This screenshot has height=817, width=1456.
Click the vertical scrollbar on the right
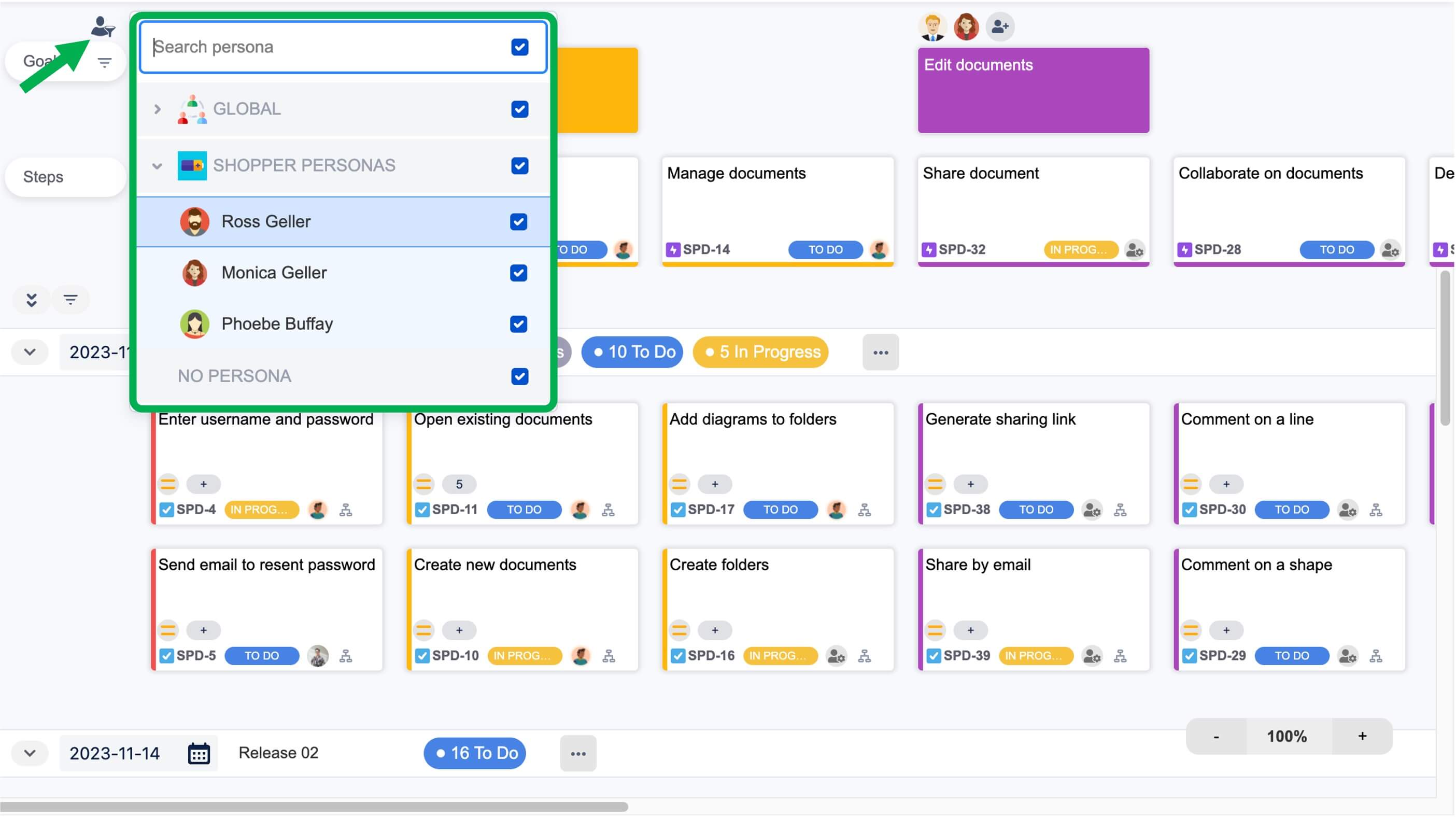pos(1445,348)
